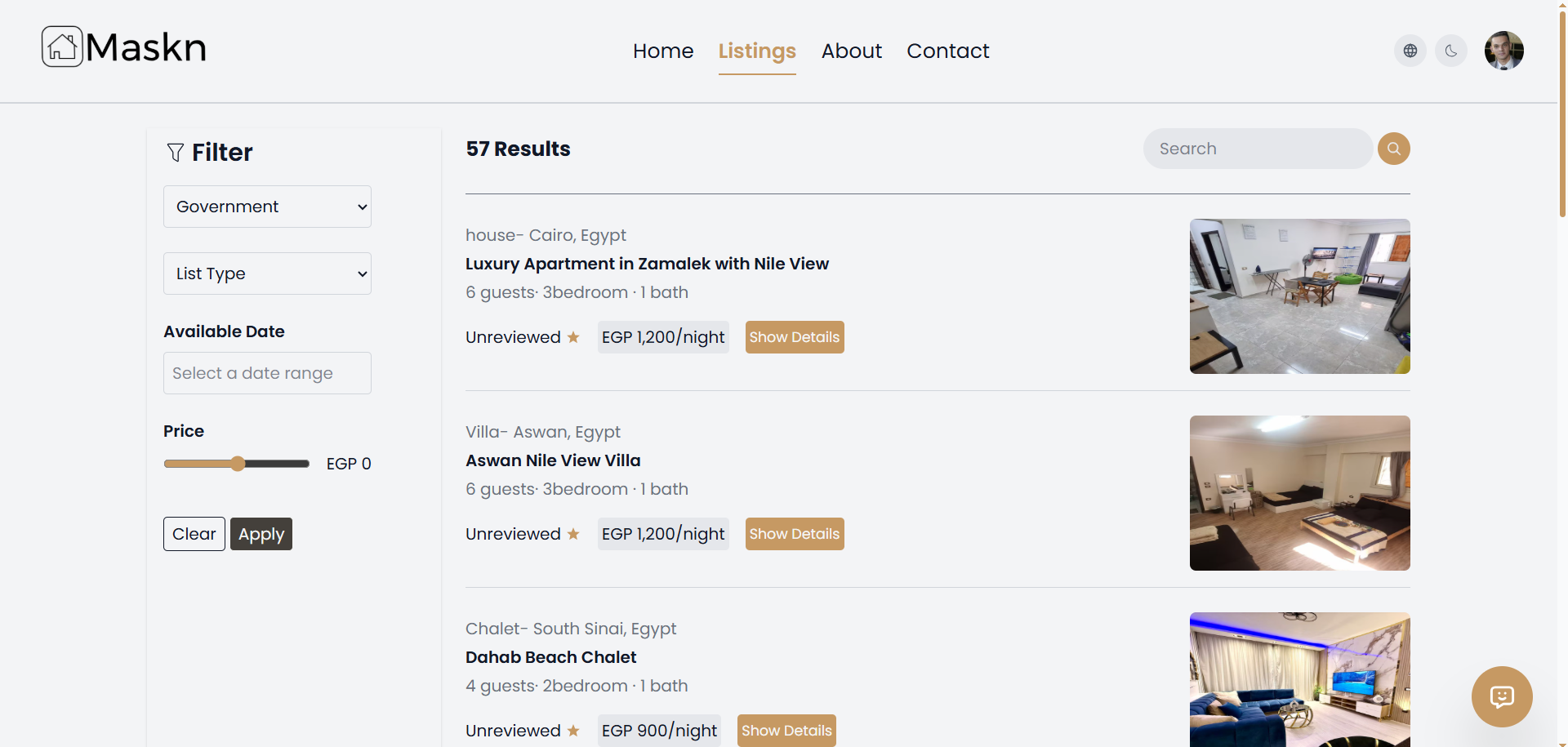
Task: Click the filter funnel icon
Action: (x=175, y=153)
